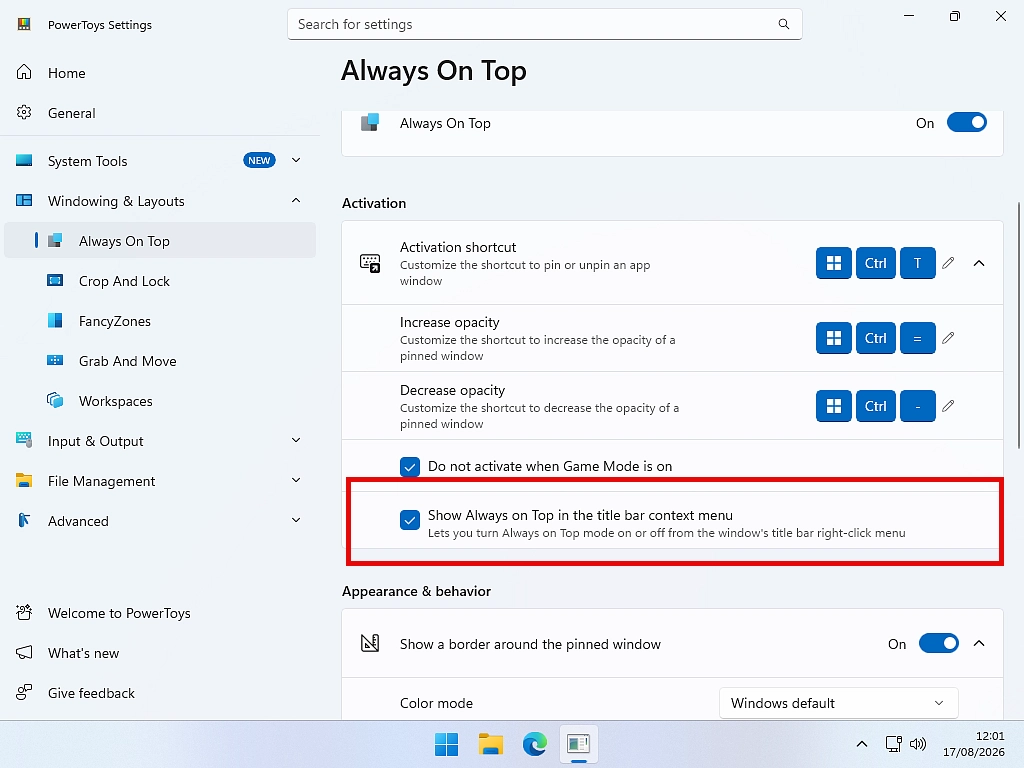Collapse the border settings card
The height and width of the screenshot is (768, 1024).
point(979,643)
